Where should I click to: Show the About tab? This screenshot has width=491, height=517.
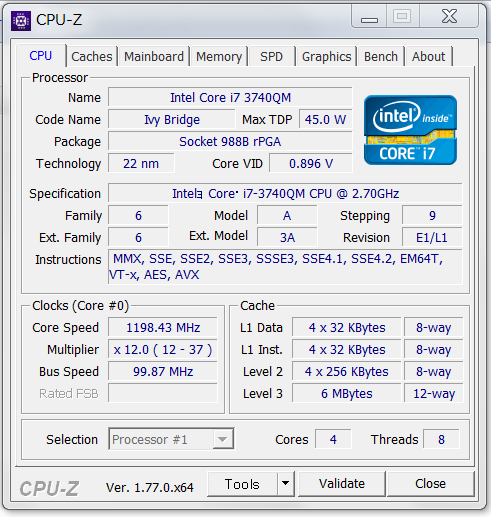click(x=428, y=56)
